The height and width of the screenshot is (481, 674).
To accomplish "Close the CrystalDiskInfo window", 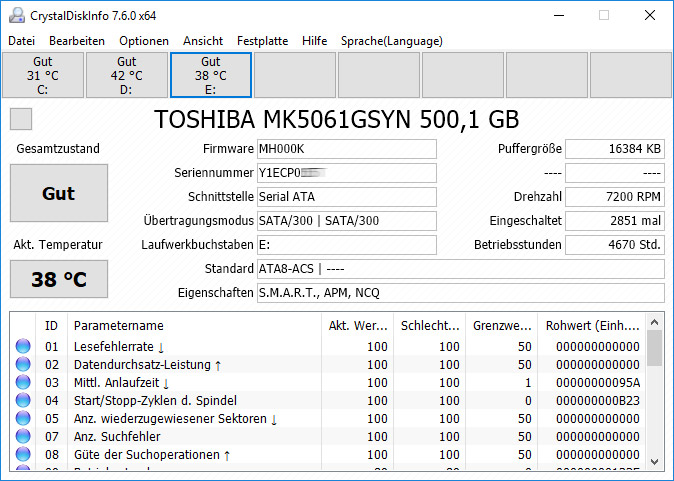I will 650,15.
